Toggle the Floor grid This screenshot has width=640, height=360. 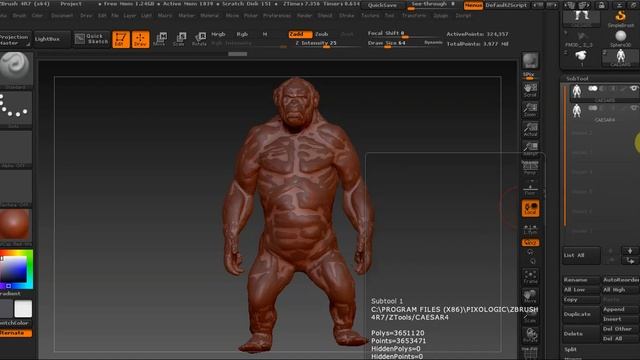tap(530, 189)
